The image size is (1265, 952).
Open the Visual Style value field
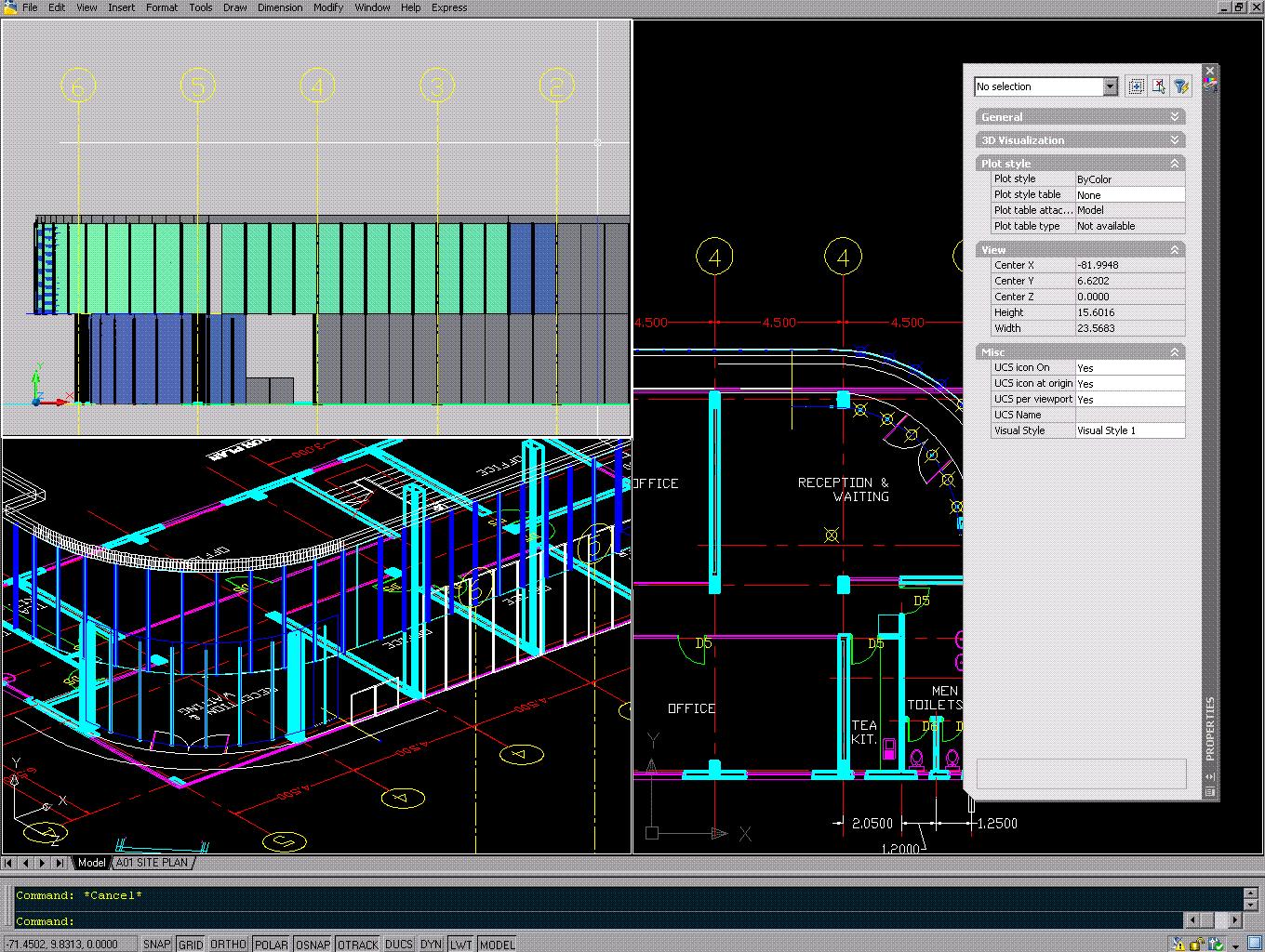1130,430
